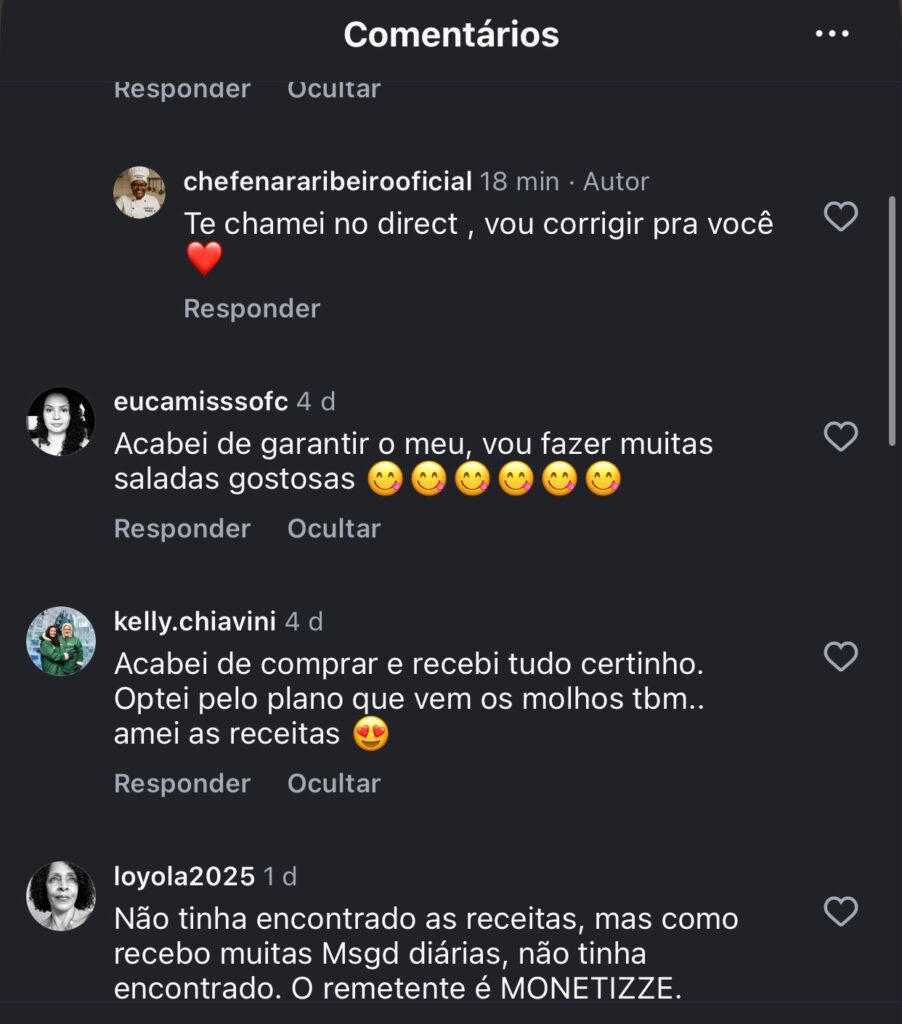Hide the comment by eucamisssofc
Image resolution: width=902 pixels, height=1024 pixels.
pos(334,528)
